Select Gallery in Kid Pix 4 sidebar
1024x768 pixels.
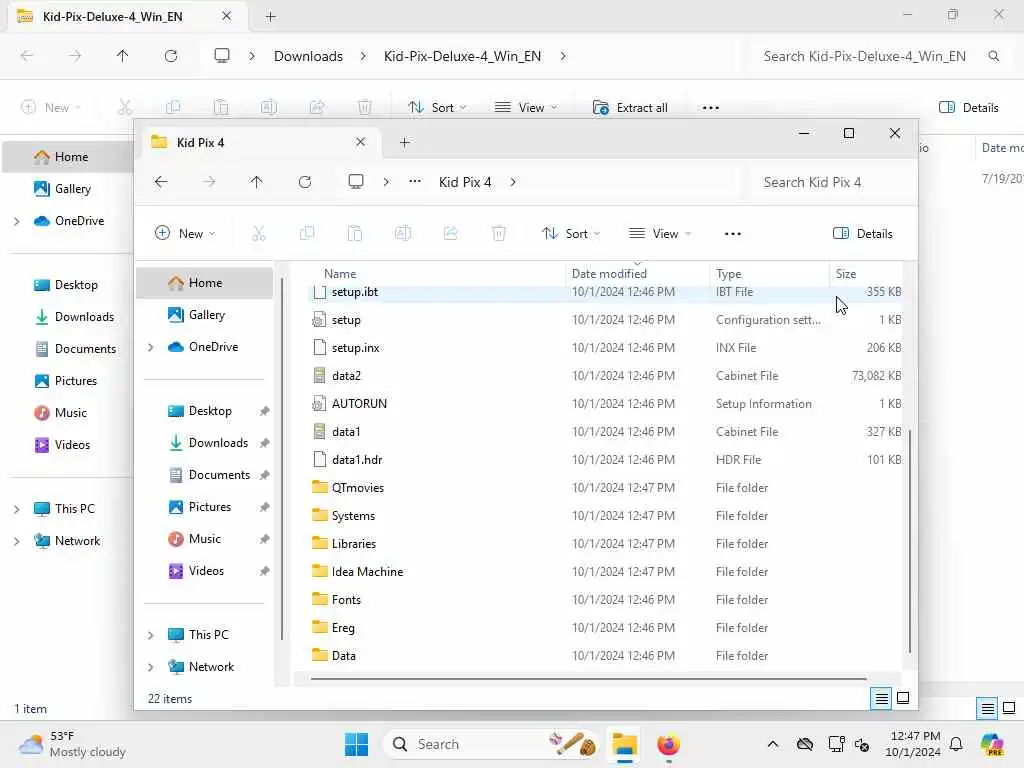pyautogui.click(x=204, y=315)
